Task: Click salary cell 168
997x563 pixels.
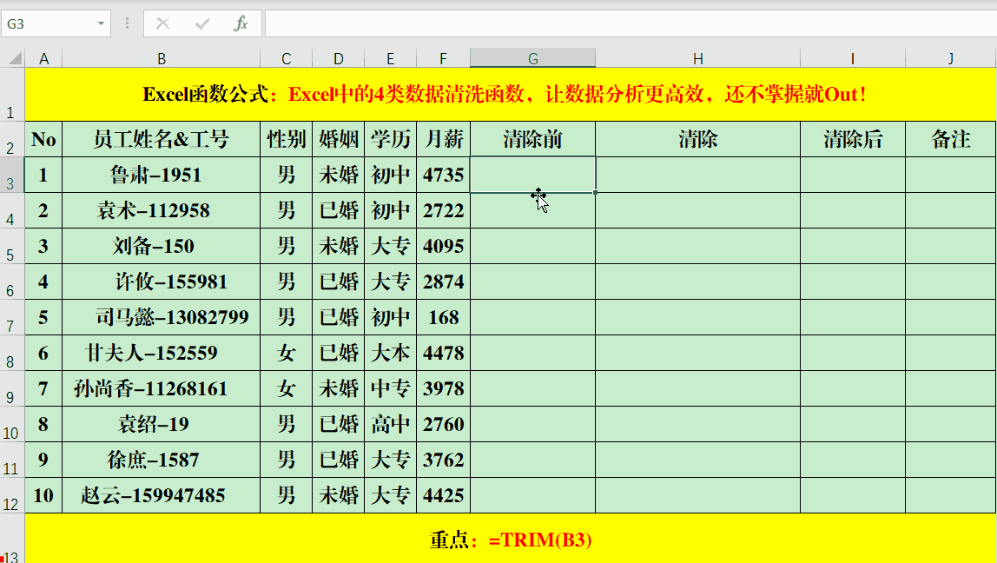Action: pos(443,317)
